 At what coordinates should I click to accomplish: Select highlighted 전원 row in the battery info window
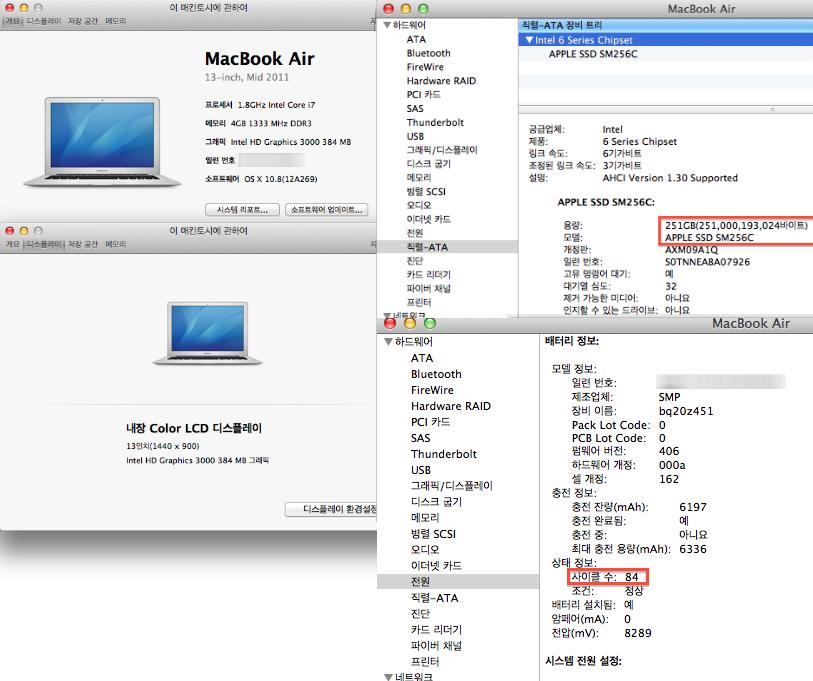point(458,581)
